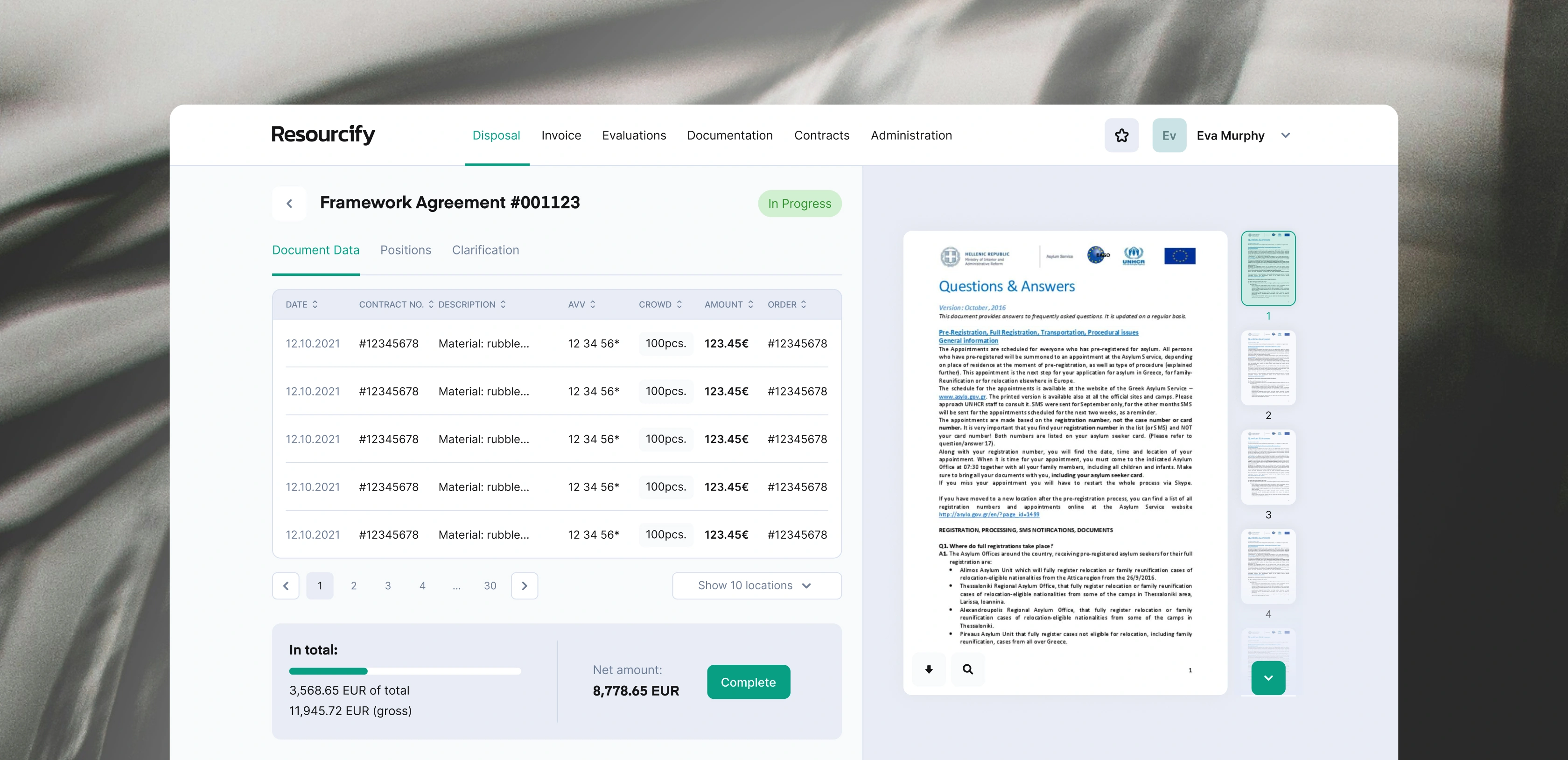Switch to the Clarification tab

point(486,250)
